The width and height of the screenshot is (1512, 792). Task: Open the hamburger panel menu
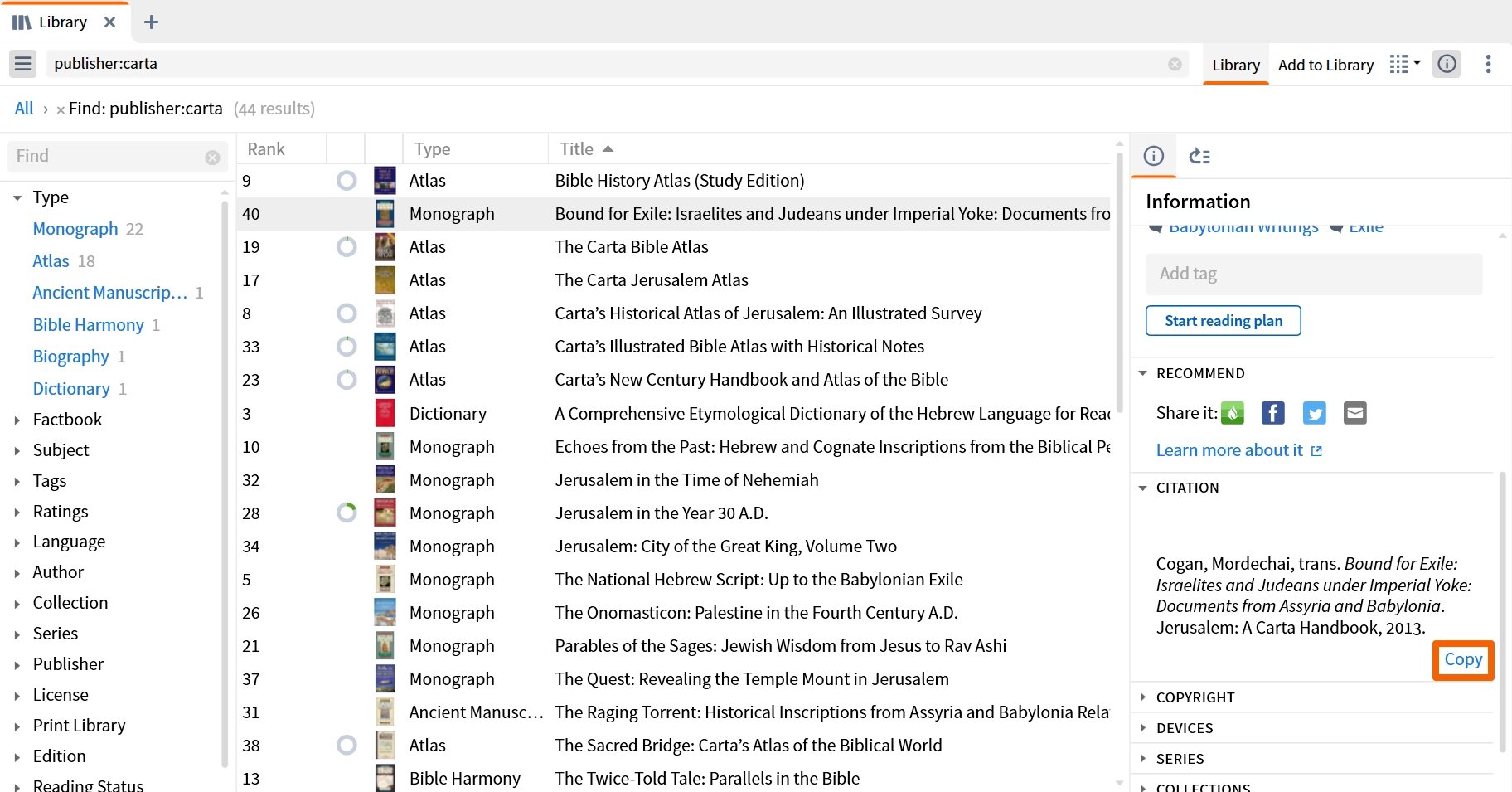click(x=23, y=64)
